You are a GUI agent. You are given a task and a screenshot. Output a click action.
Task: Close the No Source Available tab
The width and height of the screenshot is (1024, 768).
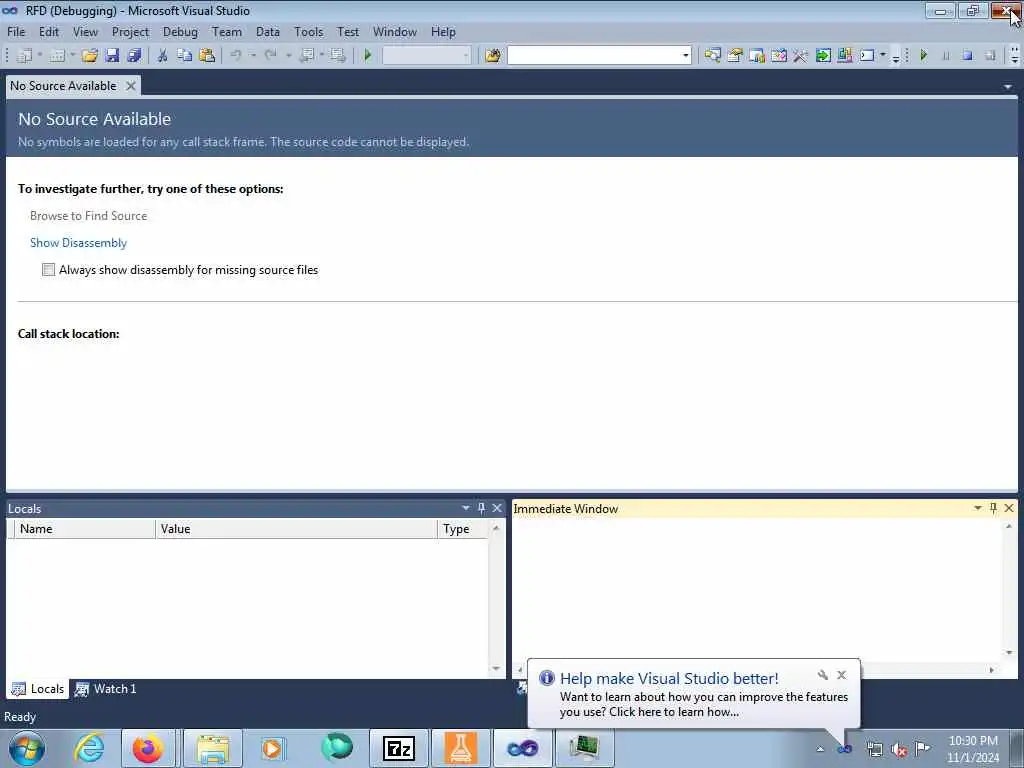(131, 86)
